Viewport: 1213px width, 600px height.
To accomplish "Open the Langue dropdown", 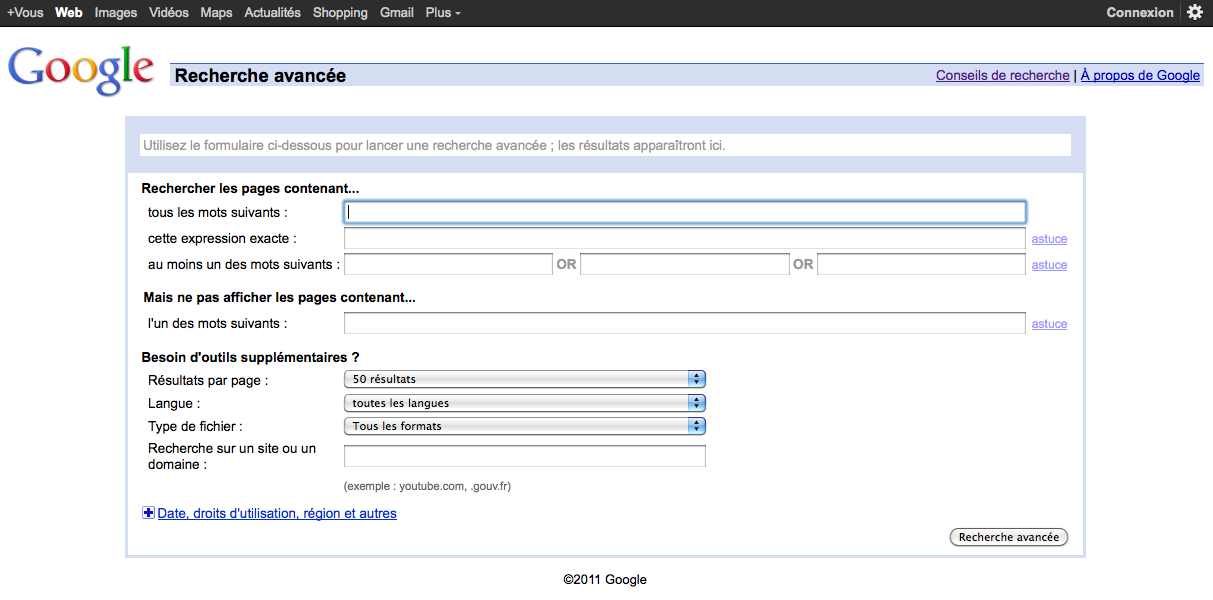I will pos(525,403).
